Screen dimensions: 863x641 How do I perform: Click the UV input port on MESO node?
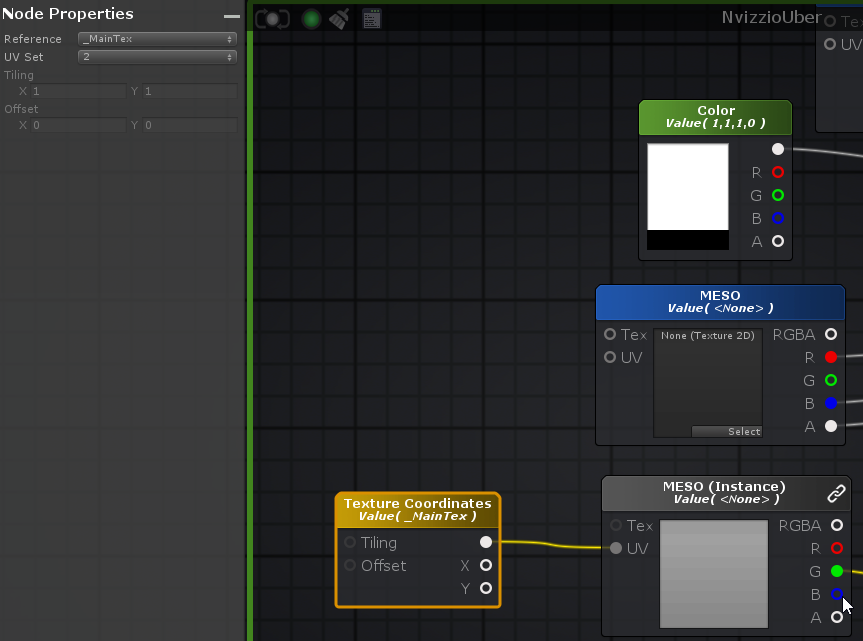(611, 357)
